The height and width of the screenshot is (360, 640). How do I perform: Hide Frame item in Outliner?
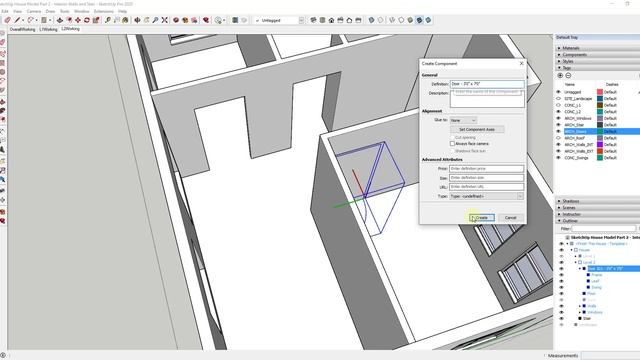tap(561, 275)
